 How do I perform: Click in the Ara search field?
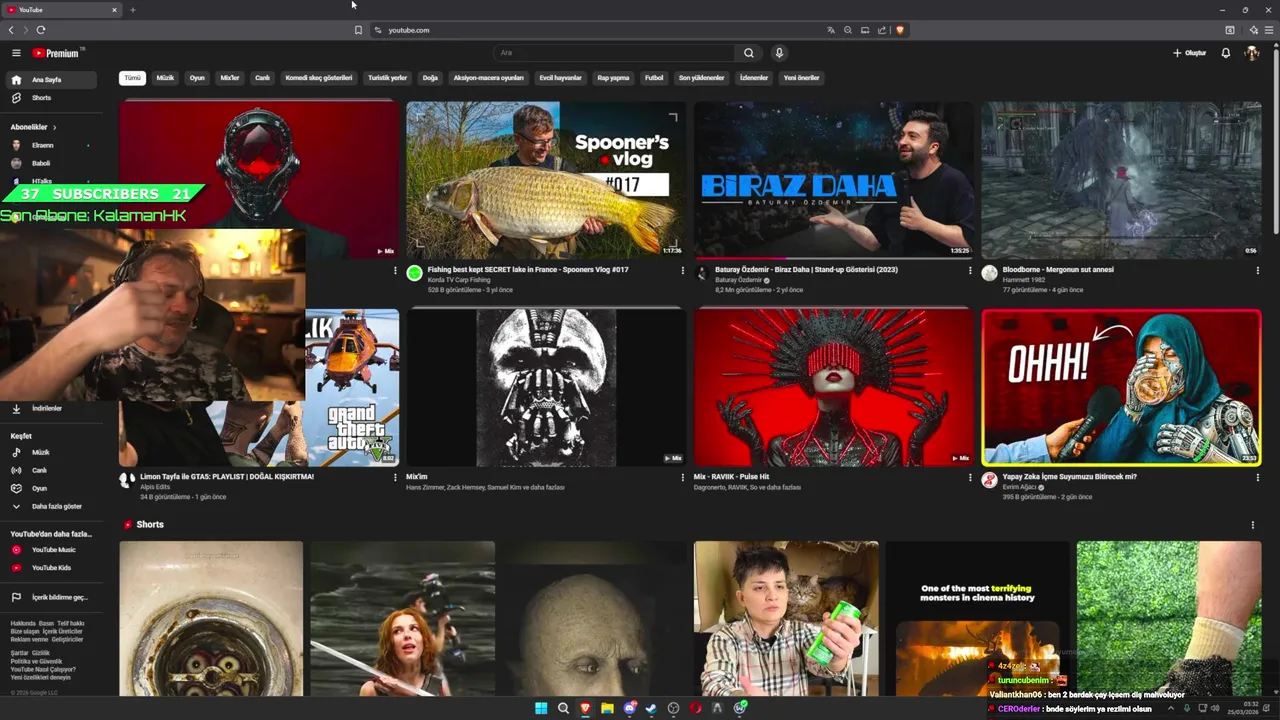point(615,53)
